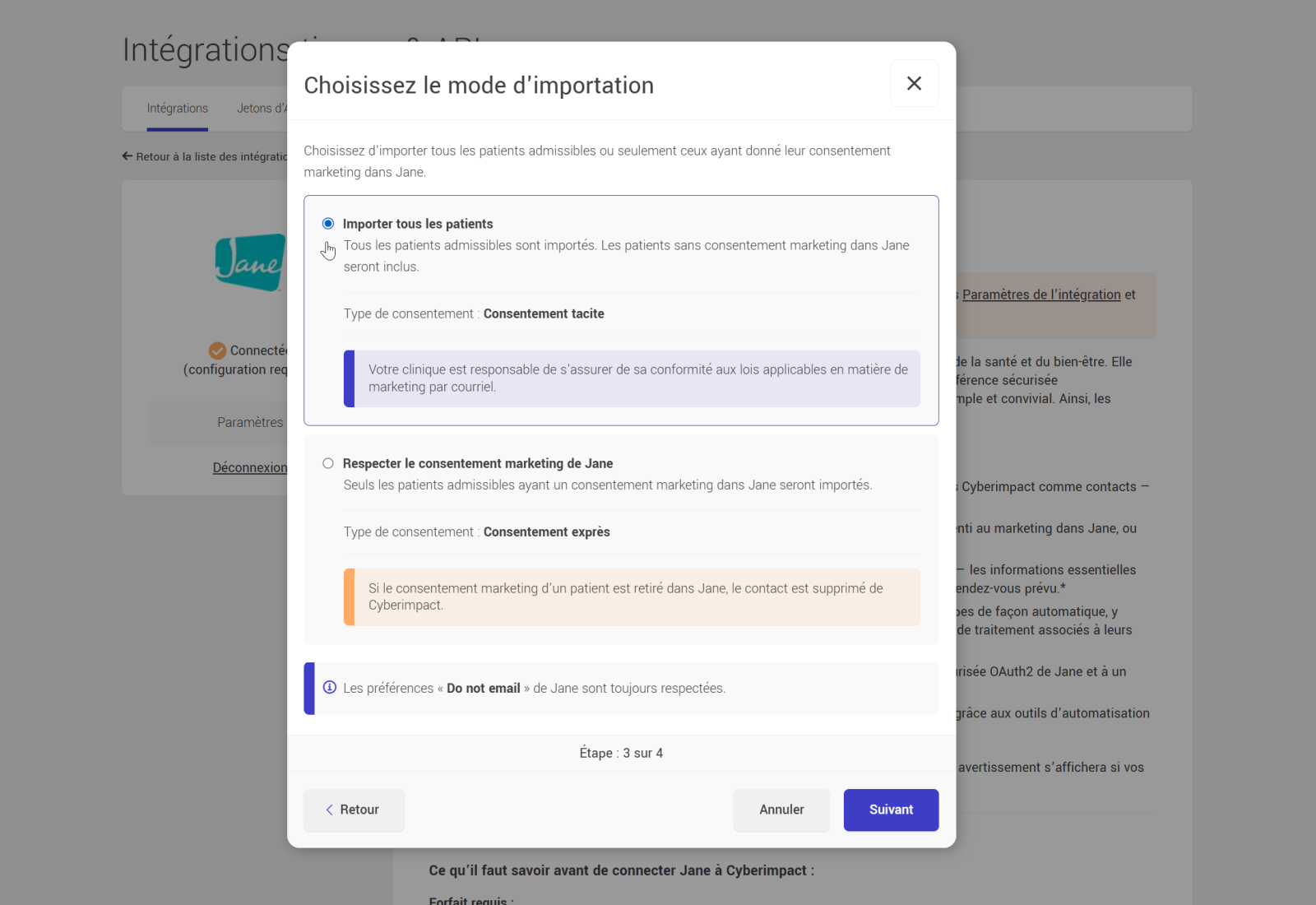Screen dimensions: 1316x905
Task: Select 'Respecter le consentement marketing de Jane' radio
Action: [x=328, y=463]
